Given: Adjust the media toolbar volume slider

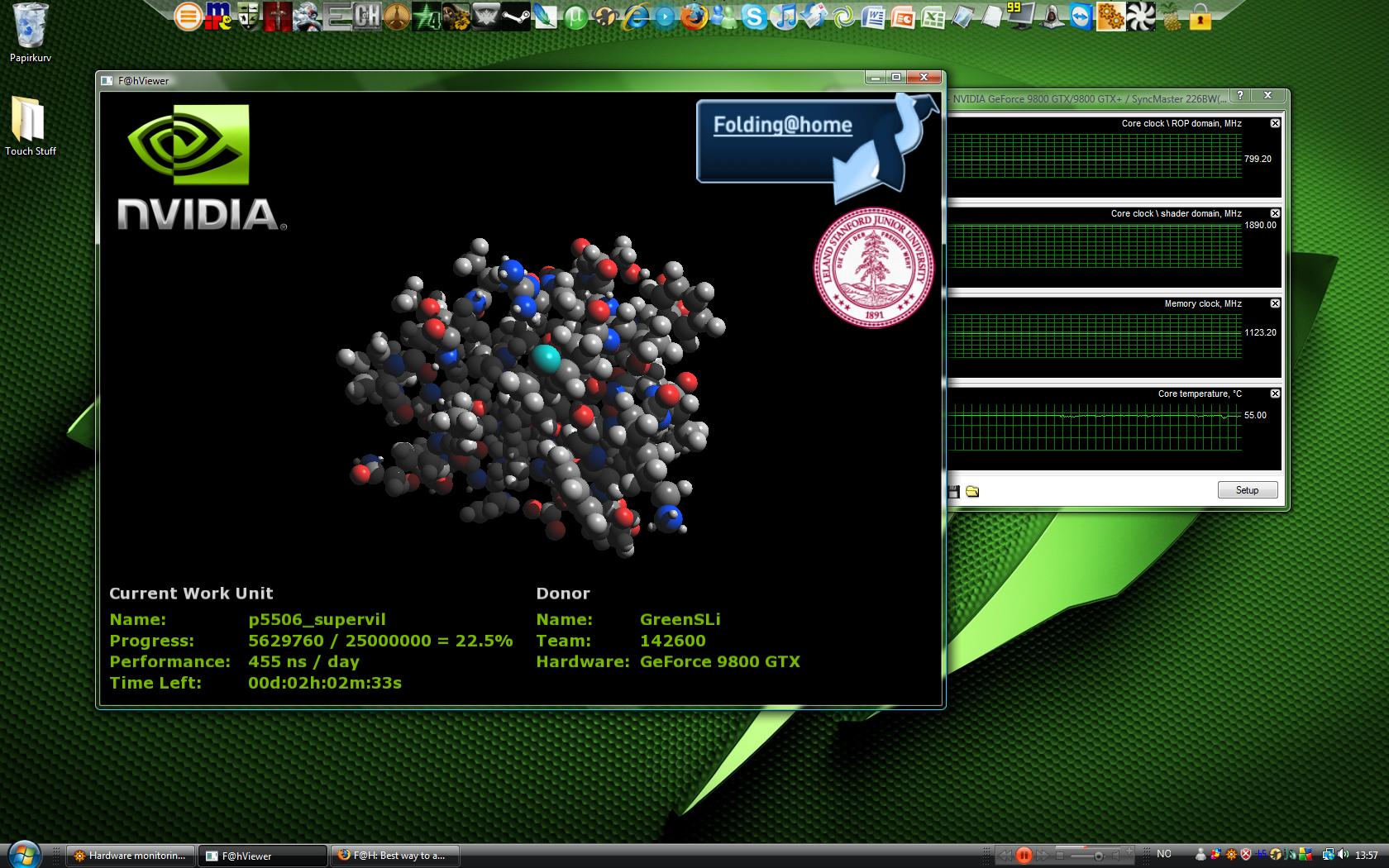Looking at the screenshot, I should point(1087,856).
